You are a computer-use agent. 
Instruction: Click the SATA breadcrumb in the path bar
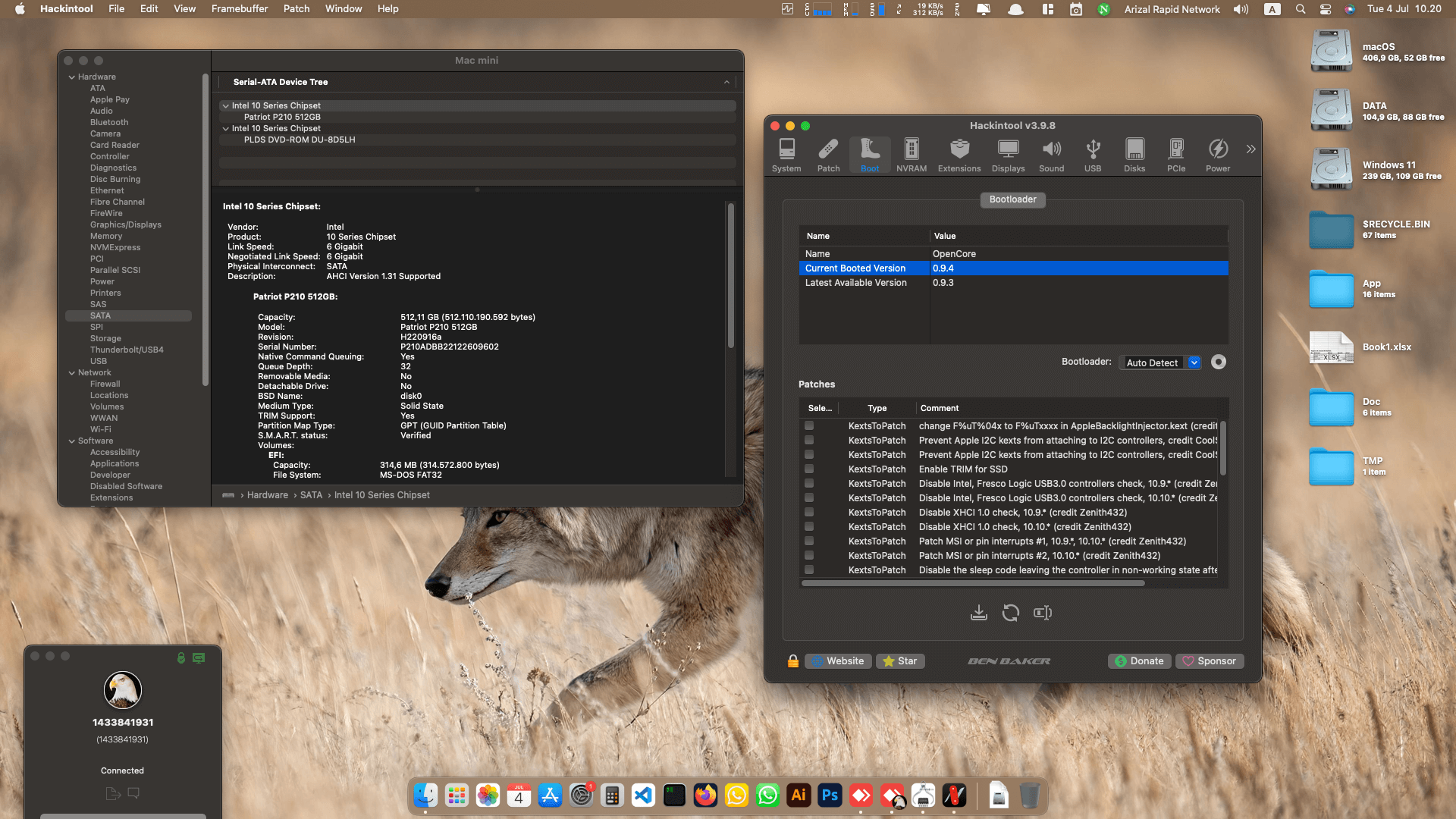coord(311,495)
